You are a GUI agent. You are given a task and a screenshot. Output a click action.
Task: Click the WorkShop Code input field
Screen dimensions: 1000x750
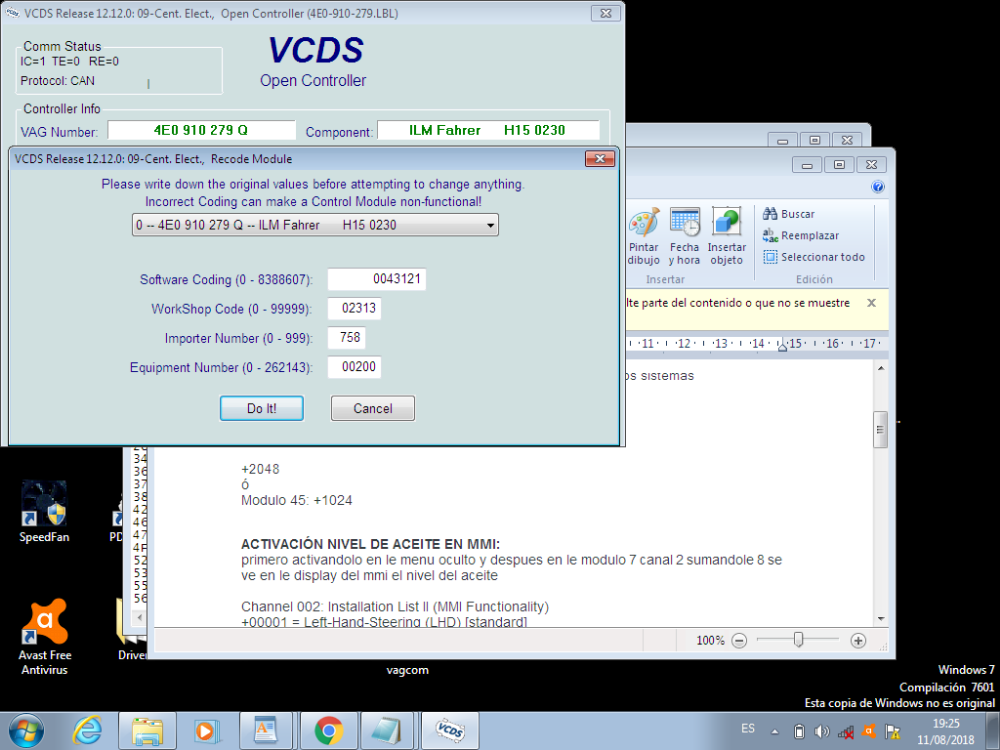point(354,309)
